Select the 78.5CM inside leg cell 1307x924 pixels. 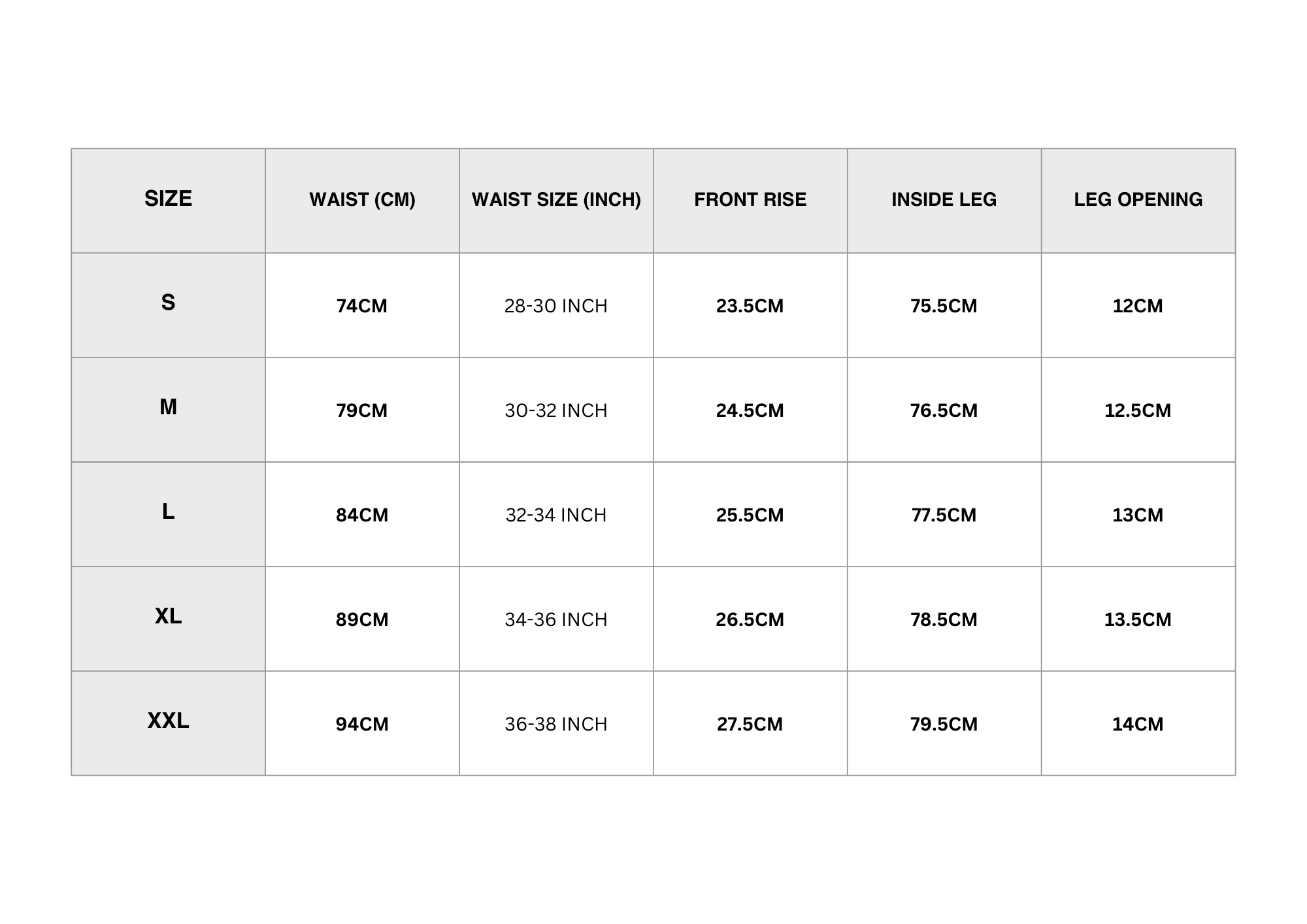coord(944,619)
